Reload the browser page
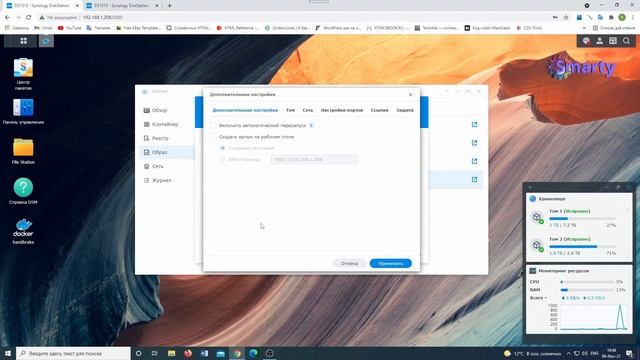This screenshot has height=360, width=640. point(29,17)
